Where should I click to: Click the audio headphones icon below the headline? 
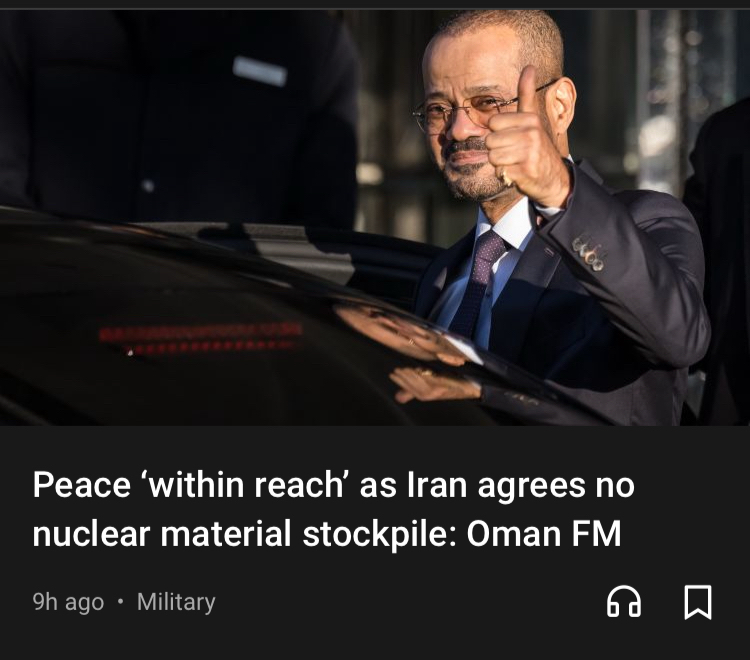pos(624,602)
